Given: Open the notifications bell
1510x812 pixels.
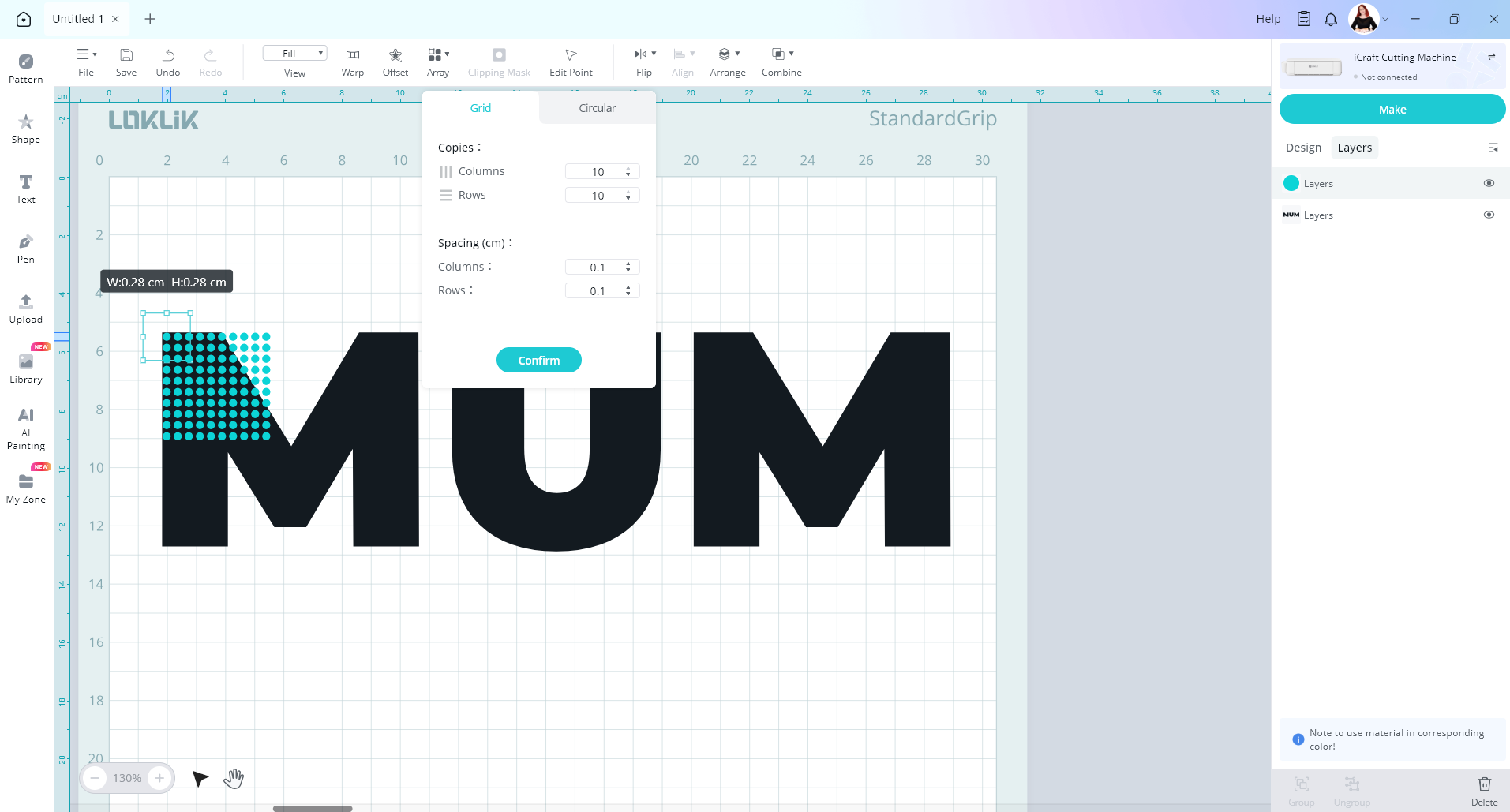Looking at the screenshot, I should pos(1331,19).
